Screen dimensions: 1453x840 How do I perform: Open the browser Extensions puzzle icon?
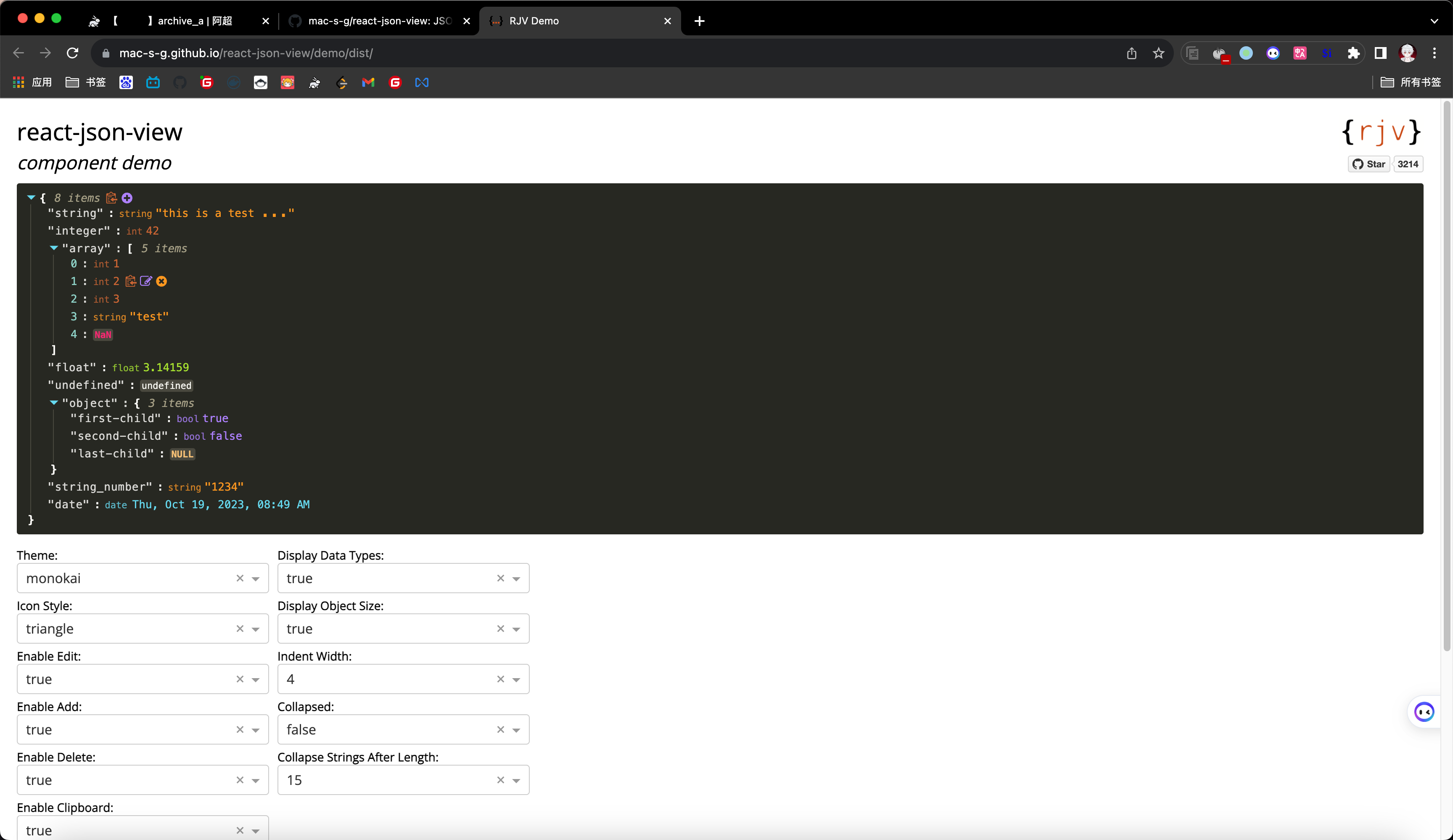pyautogui.click(x=1353, y=53)
